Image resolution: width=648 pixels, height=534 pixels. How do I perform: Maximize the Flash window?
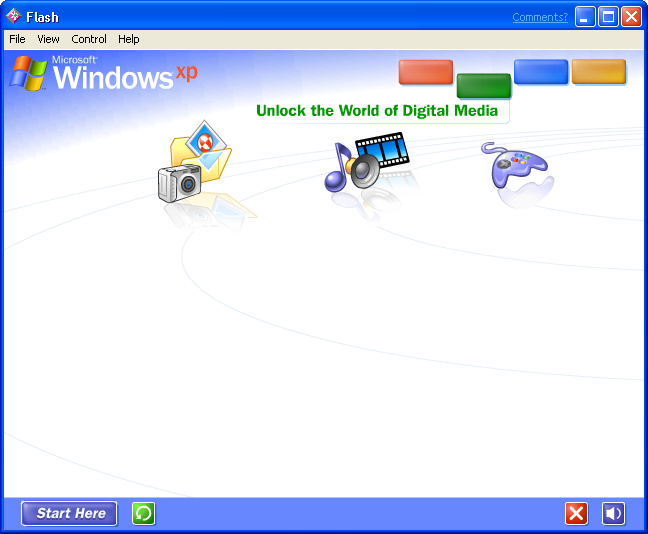tap(608, 17)
